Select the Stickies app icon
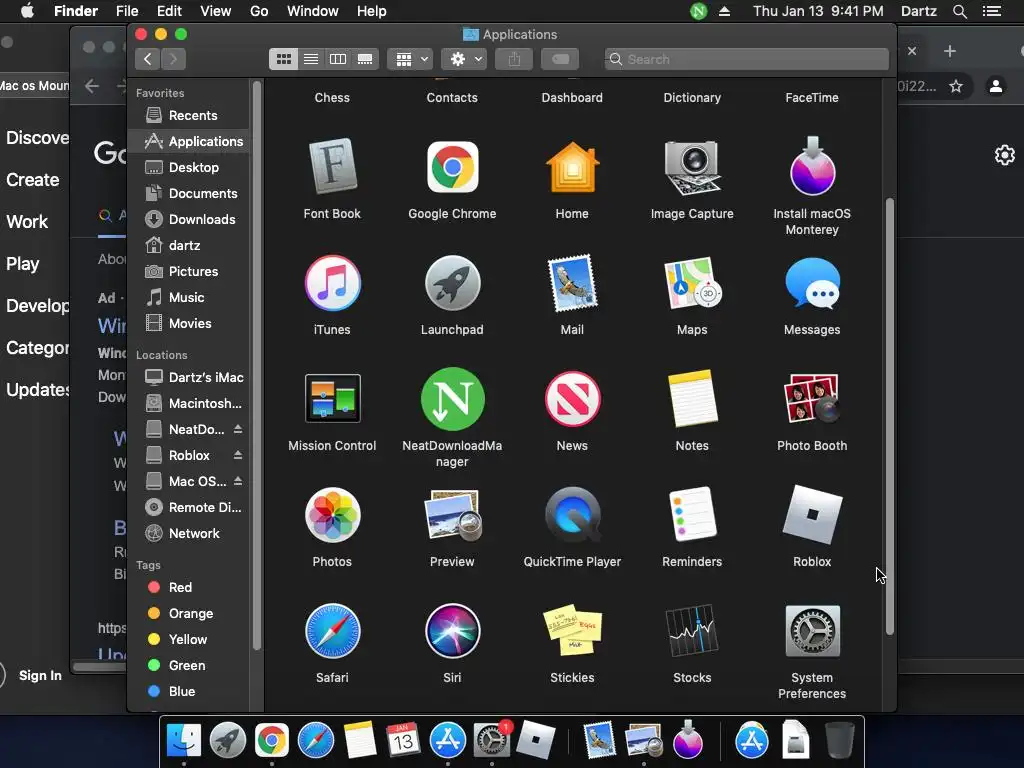This screenshot has height=768, width=1024. click(x=572, y=630)
